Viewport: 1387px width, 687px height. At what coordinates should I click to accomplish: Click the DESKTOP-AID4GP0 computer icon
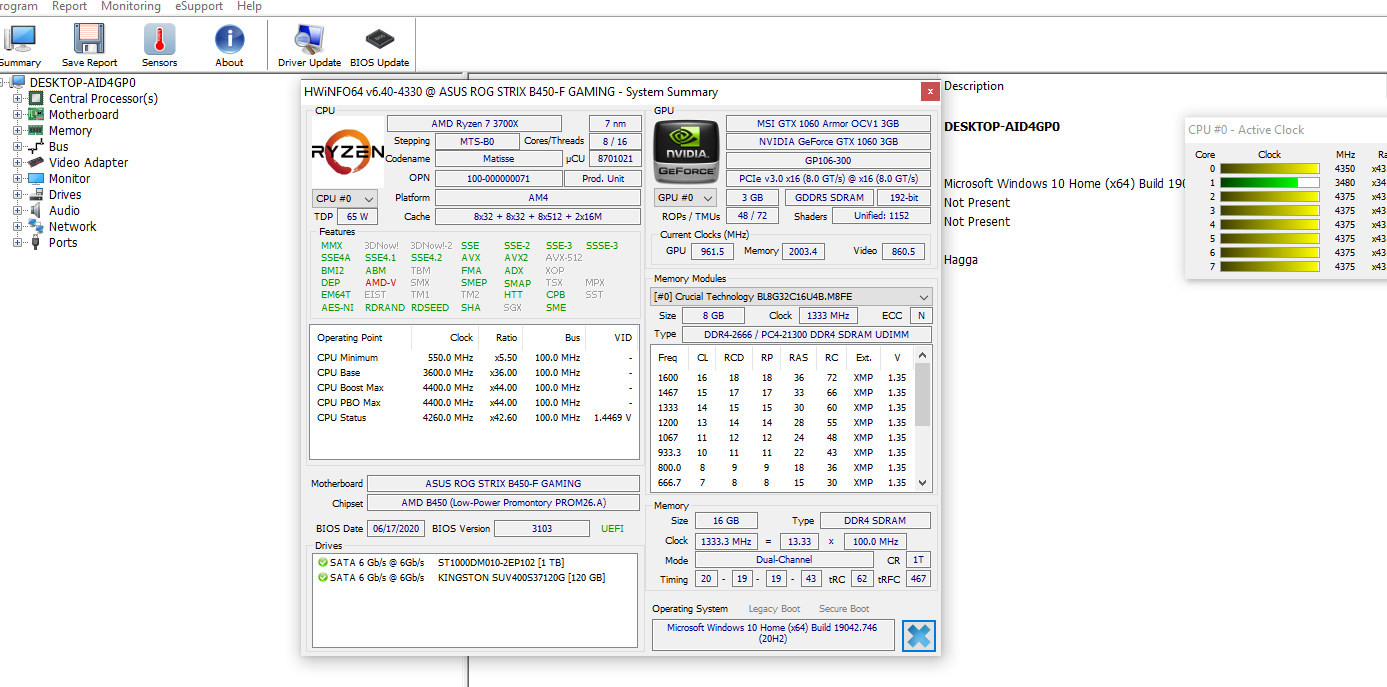pyautogui.click(x=18, y=82)
